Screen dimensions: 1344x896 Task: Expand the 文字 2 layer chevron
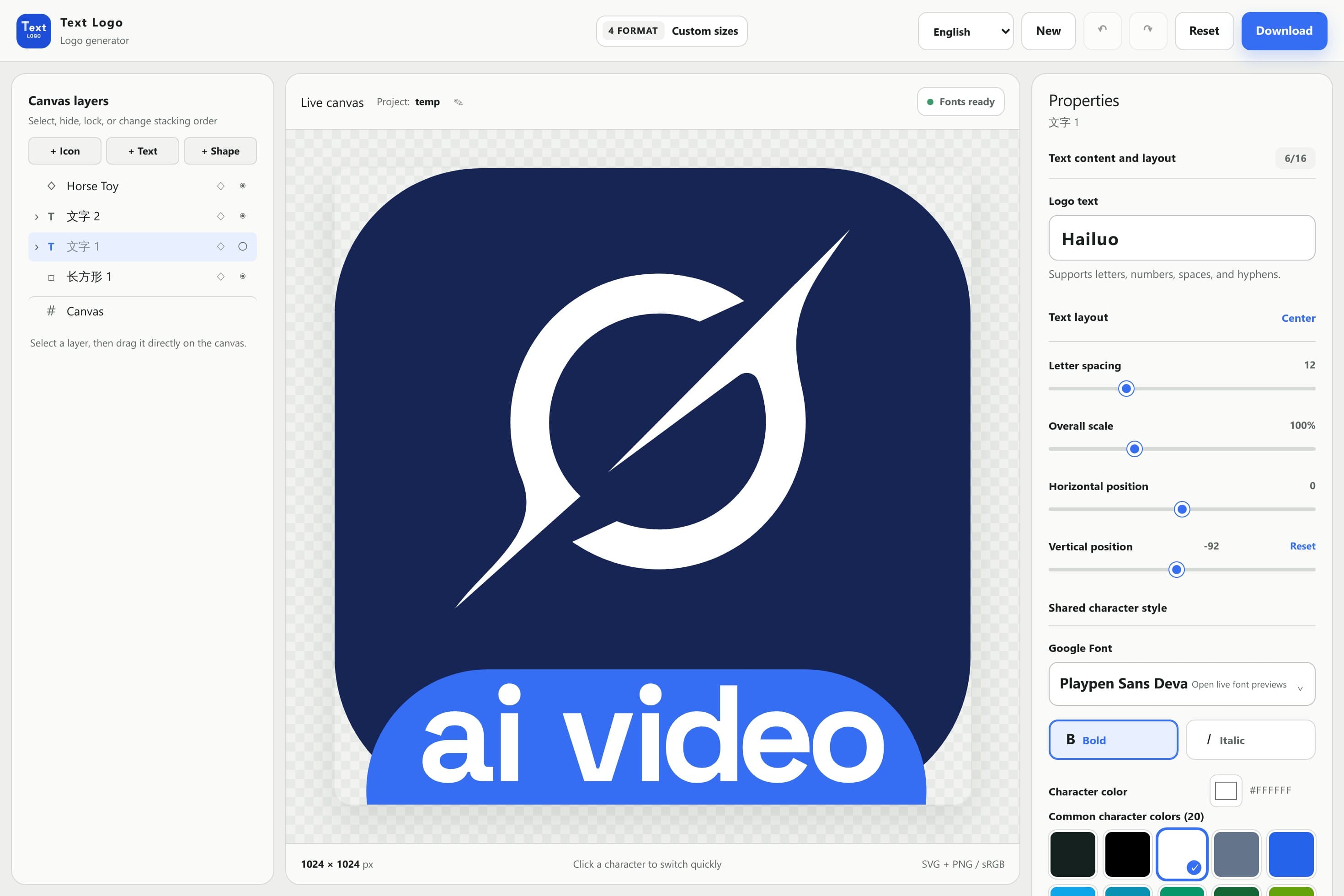(x=37, y=217)
